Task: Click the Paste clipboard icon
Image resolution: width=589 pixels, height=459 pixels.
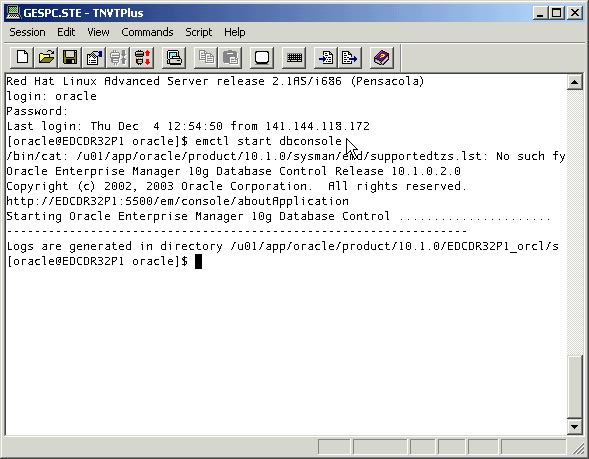Action: point(230,57)
